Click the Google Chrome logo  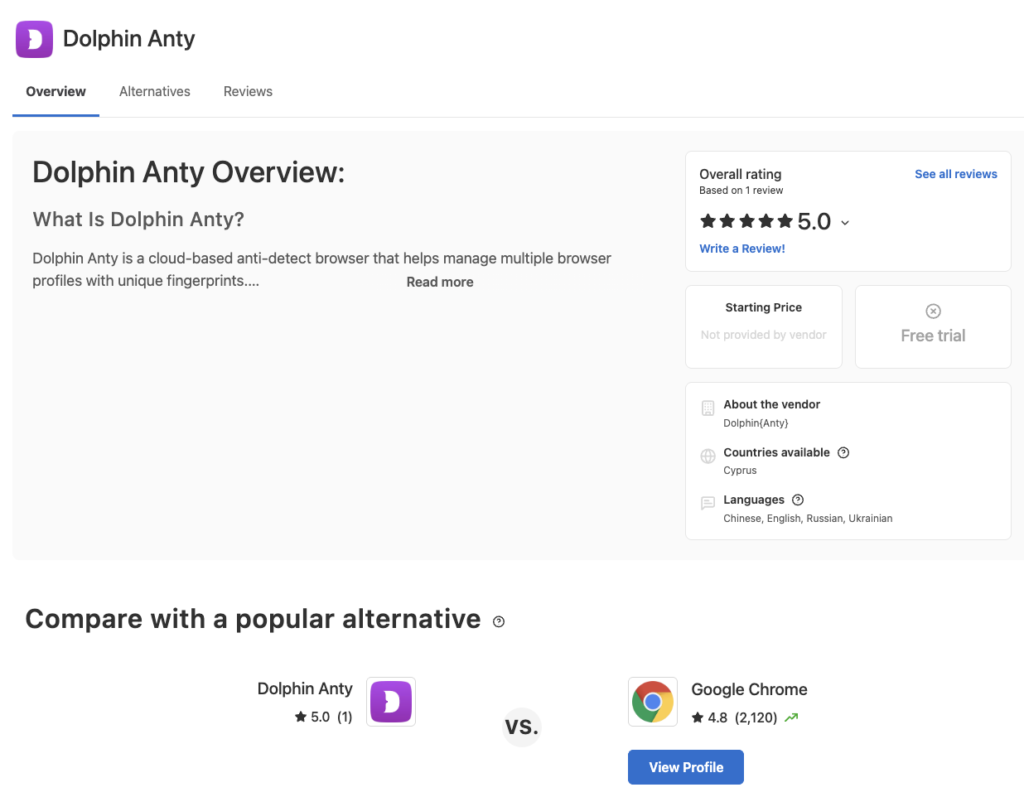click(x=652, y=702)
